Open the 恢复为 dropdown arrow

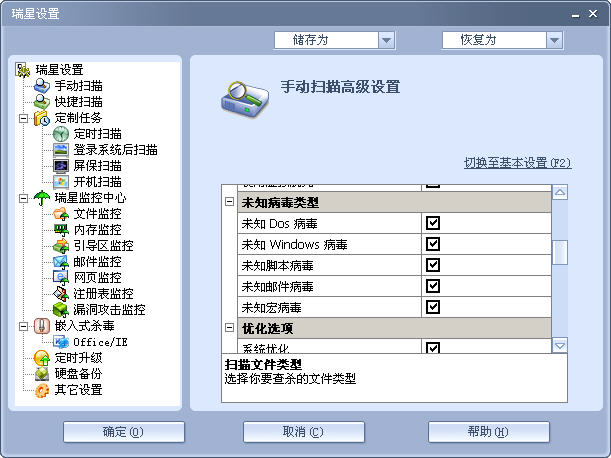554,40
